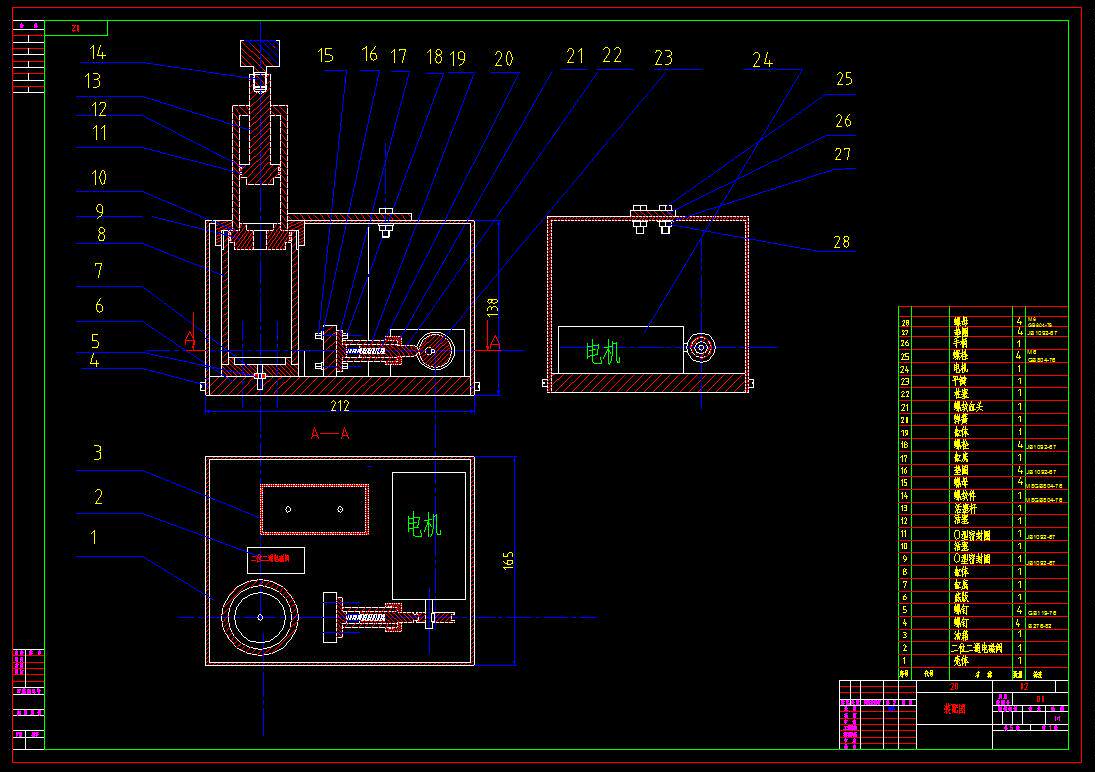Select callout label 7 on the left
The image size is (1095, 772).
pyautogui.click(x=98, y=270)
